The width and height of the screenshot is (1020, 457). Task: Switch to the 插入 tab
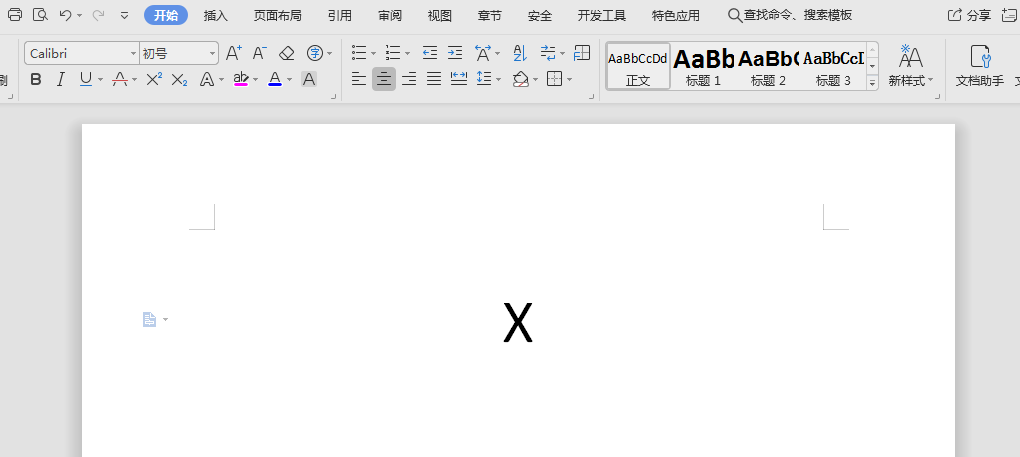pos(215,15)
